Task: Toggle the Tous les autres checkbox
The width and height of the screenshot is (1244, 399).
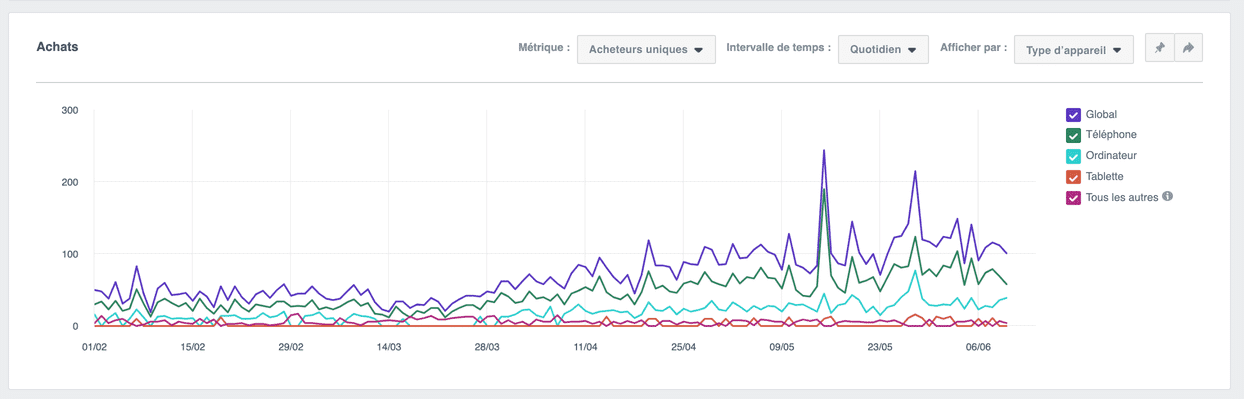Action: coord(1073,198)
